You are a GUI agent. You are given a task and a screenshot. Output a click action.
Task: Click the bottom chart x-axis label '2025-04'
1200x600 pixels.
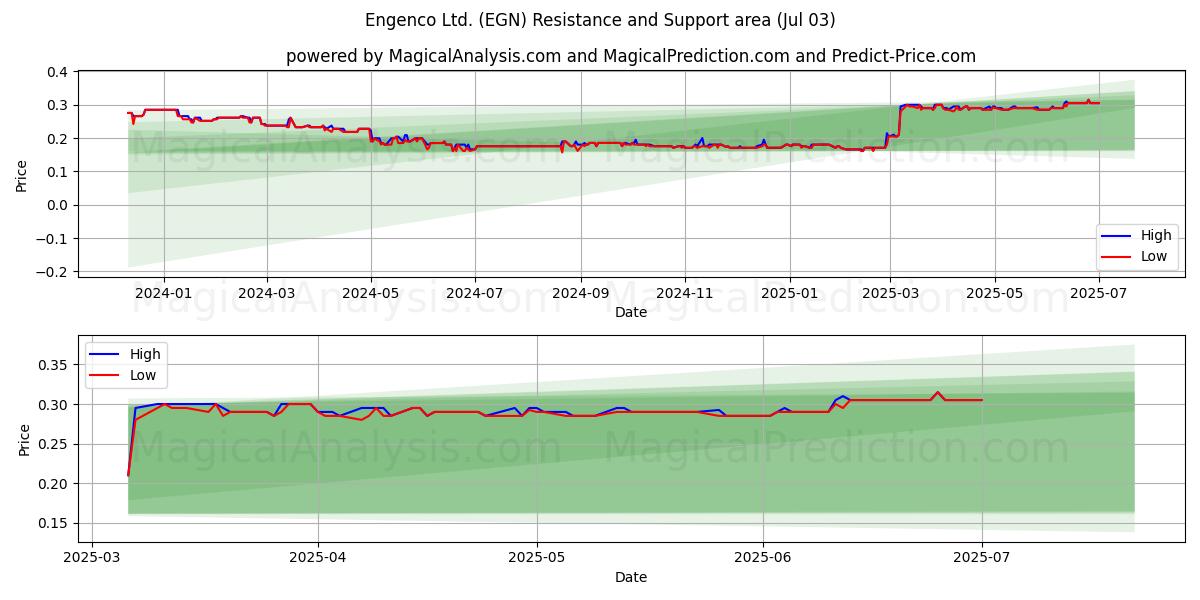[x=318, y=558]
